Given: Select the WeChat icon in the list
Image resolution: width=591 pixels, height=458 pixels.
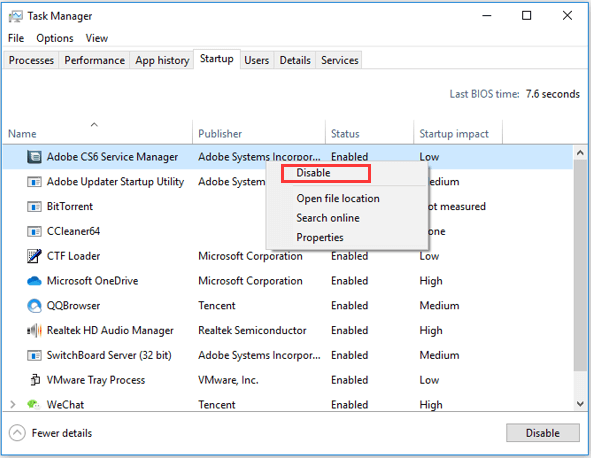Looking at the screenshot, I should point(34,404).
